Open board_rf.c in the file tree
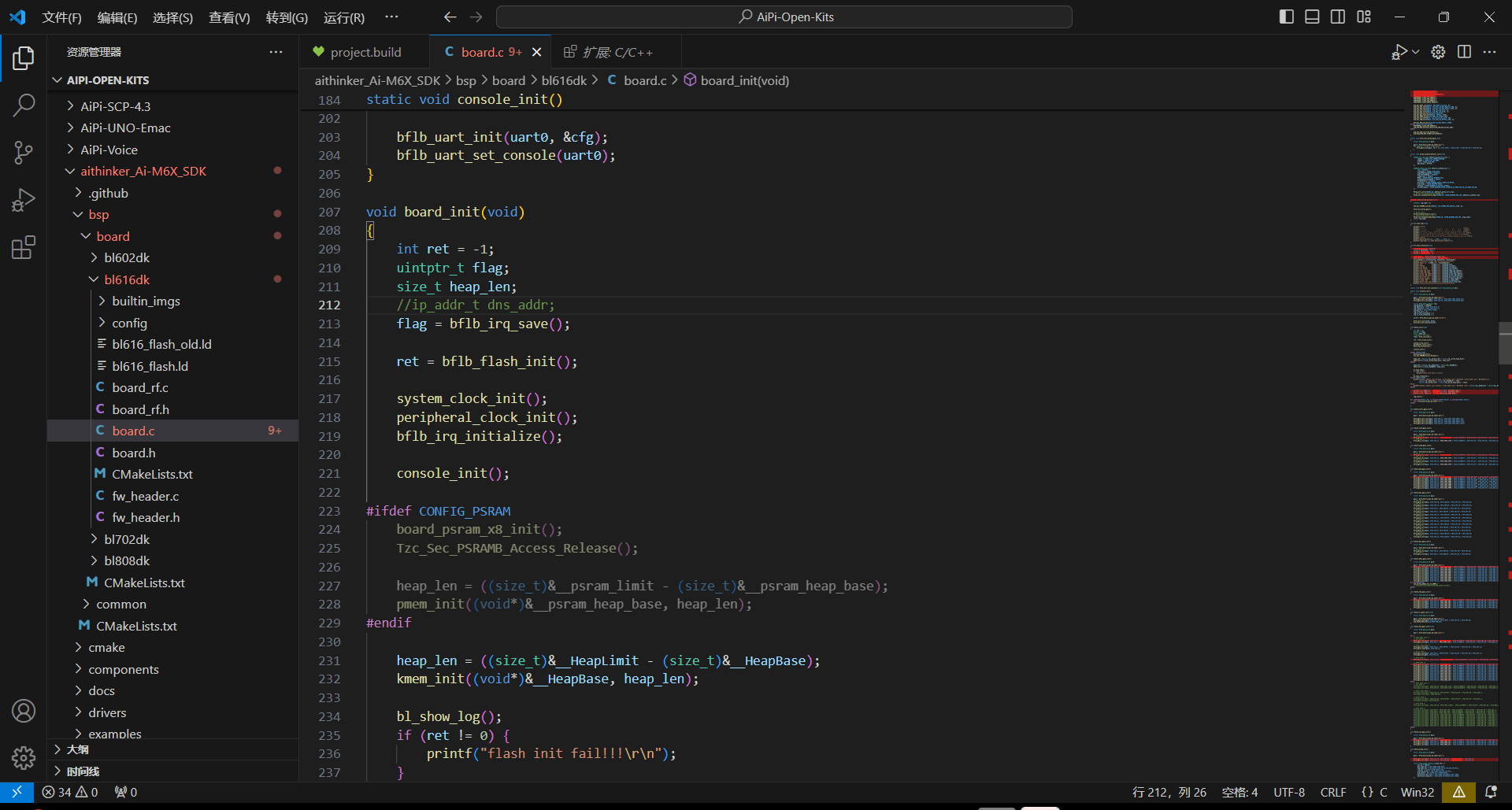 pos(140,387)
